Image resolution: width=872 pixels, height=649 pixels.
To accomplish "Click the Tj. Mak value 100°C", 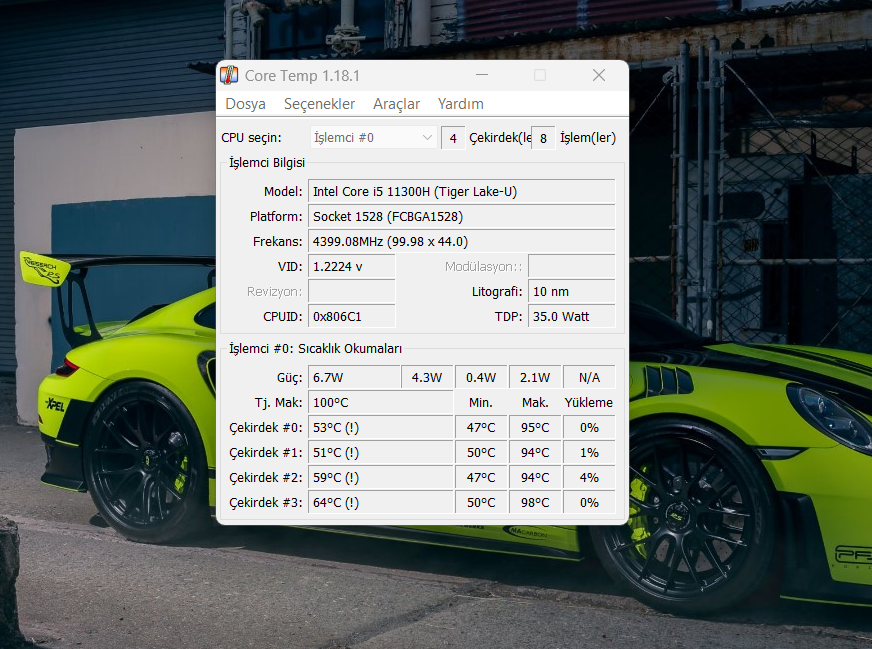I will click(381, 403).
